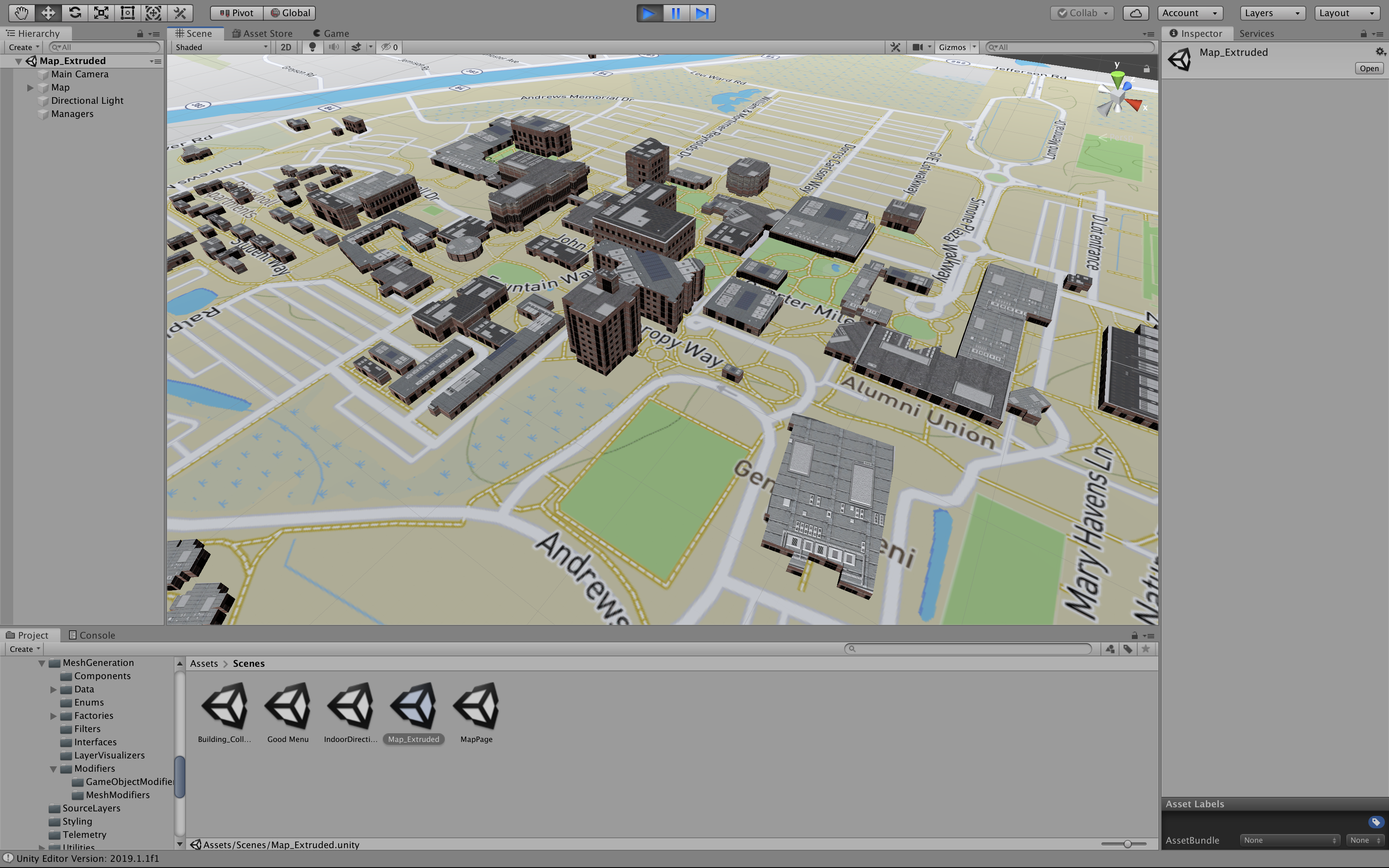1389x868 pixels.
Task: Select the Rect Transform tool
Action: [127, 13]
